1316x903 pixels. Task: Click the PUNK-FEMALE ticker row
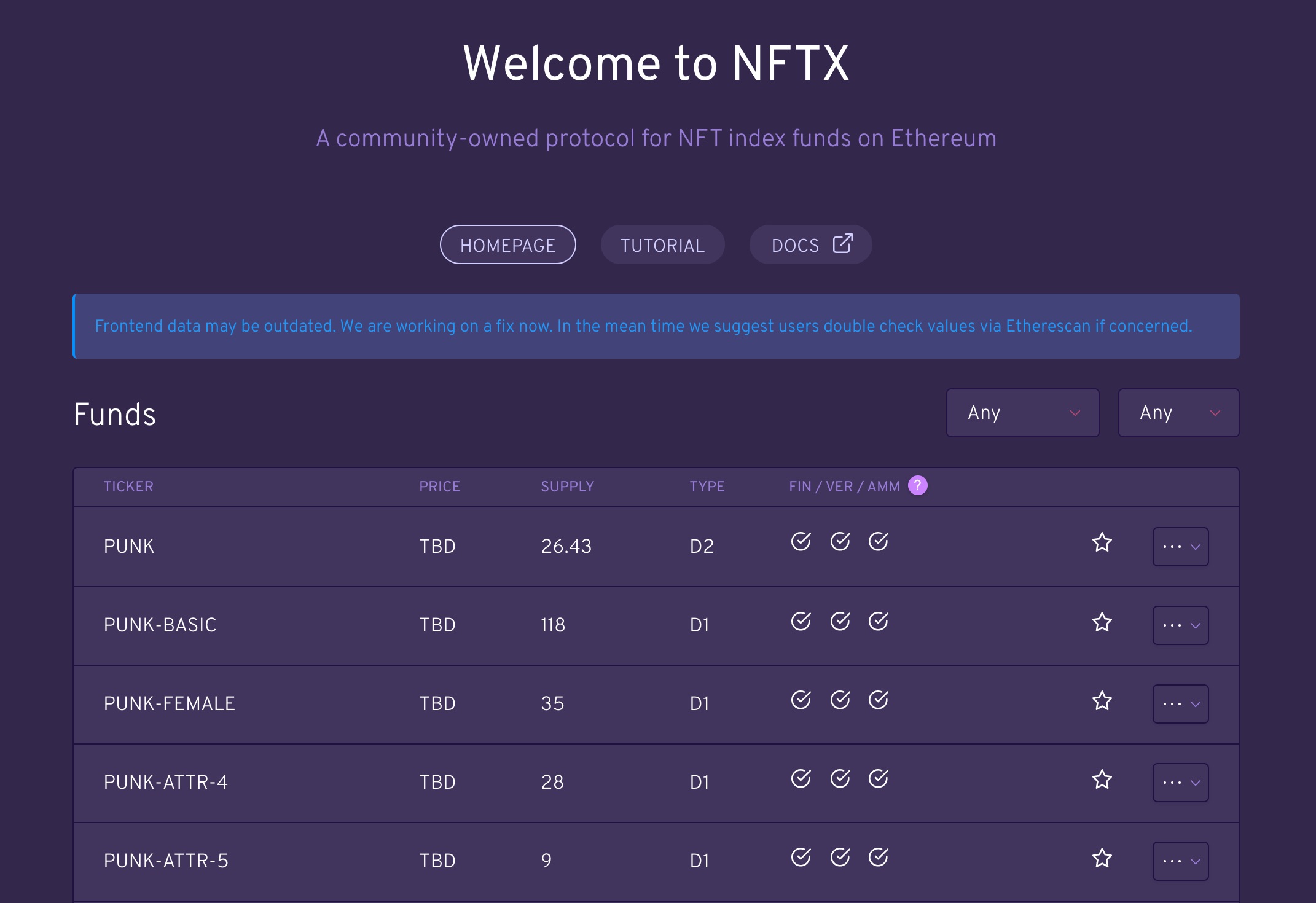tap(170, 703)
